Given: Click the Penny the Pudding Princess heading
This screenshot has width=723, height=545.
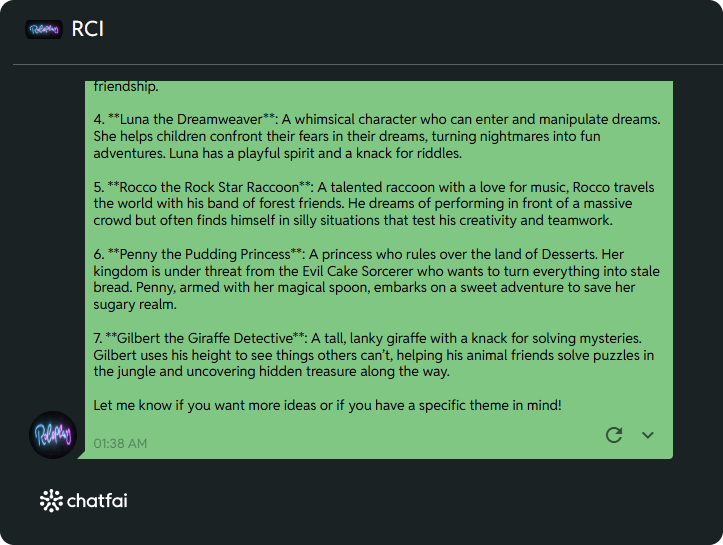Looking at the screenshot, I should 205,254.
